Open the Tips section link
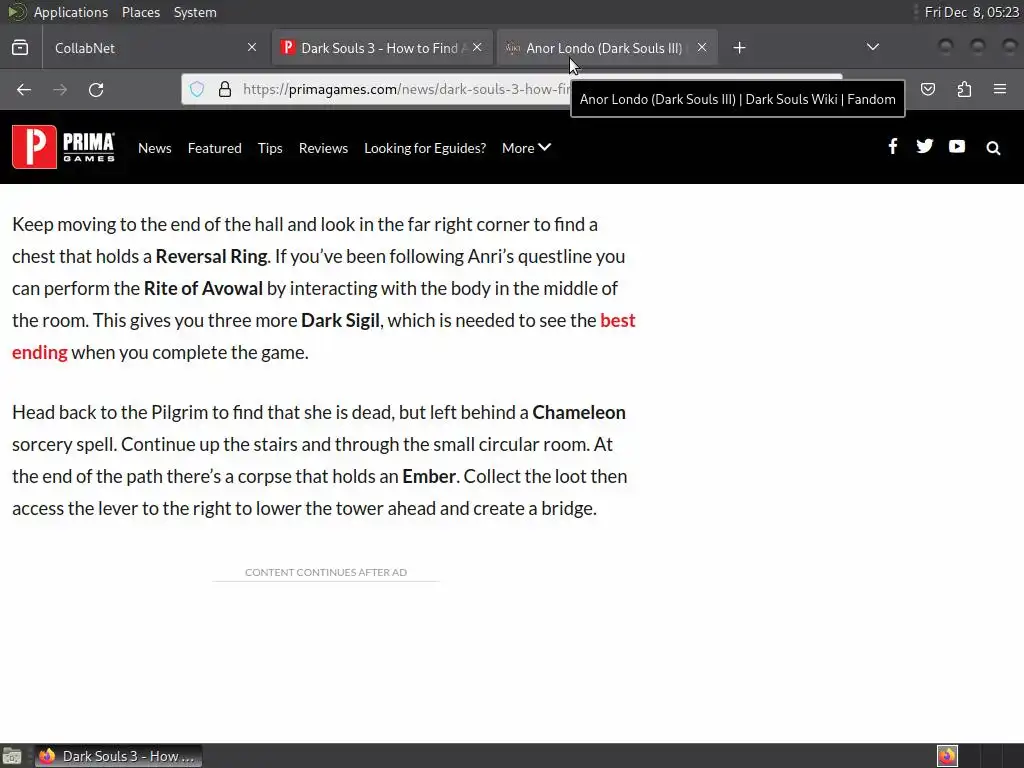 [270, 148]
